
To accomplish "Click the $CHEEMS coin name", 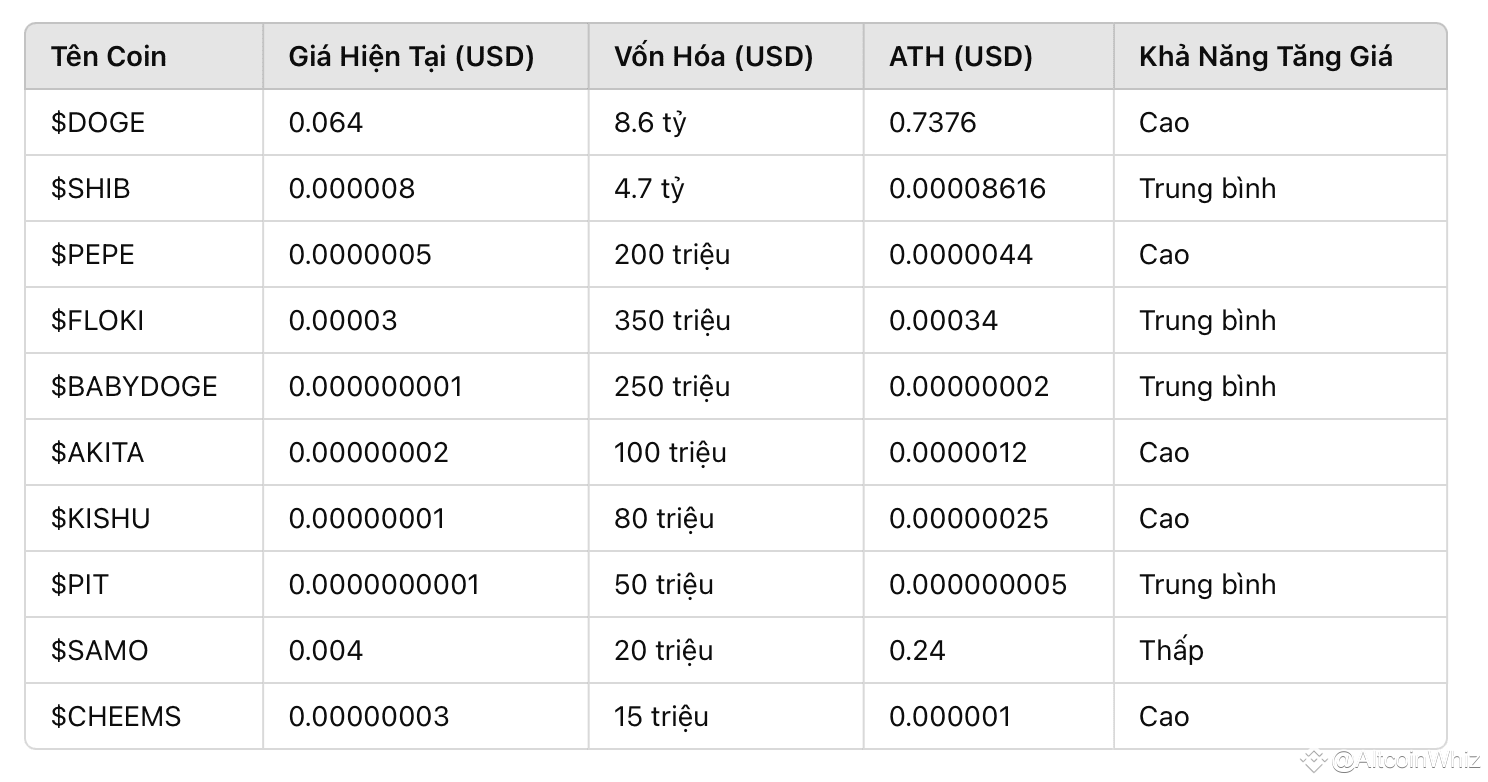I will click(116, 717).
